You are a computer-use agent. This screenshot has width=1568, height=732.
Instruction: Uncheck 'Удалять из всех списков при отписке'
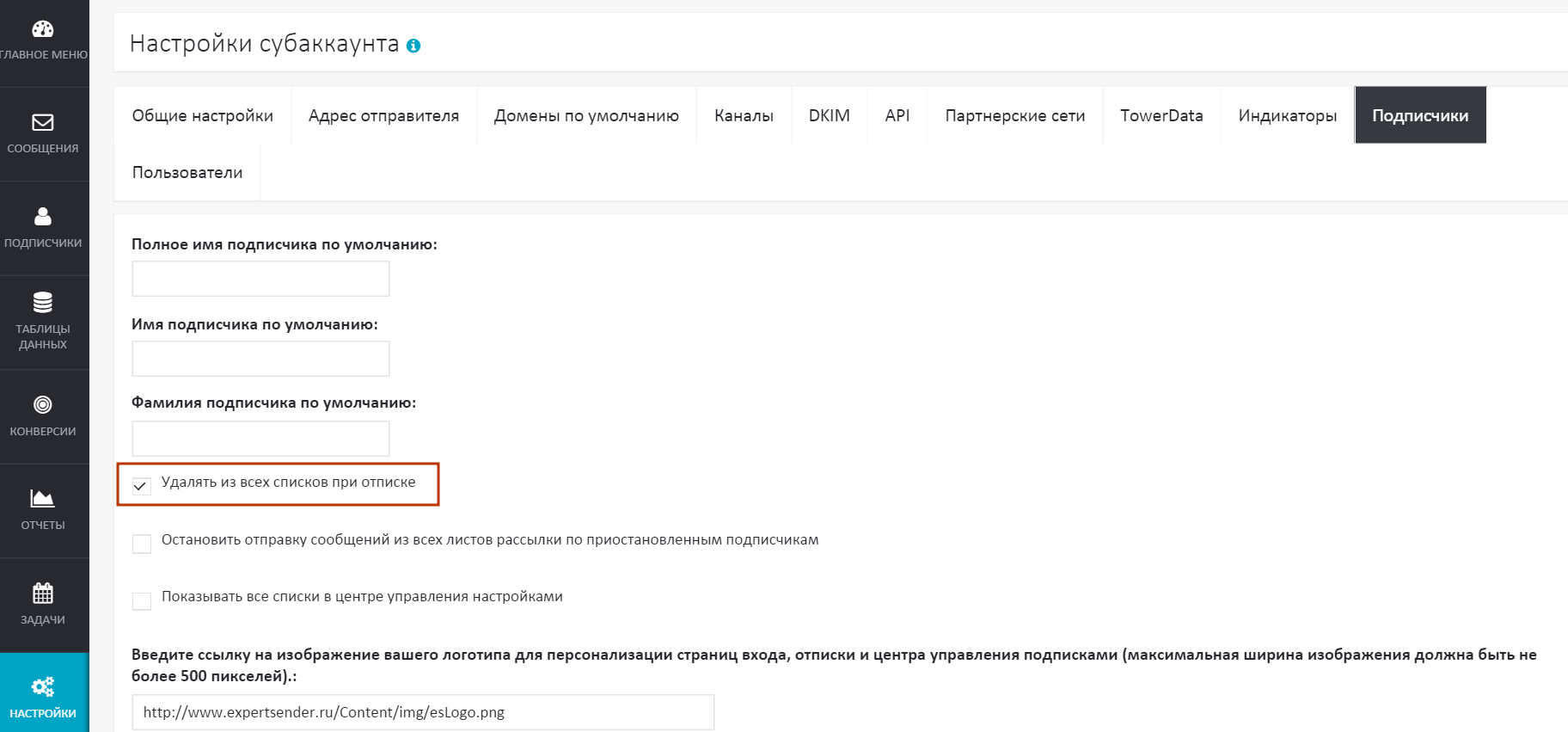pos(142,486)
